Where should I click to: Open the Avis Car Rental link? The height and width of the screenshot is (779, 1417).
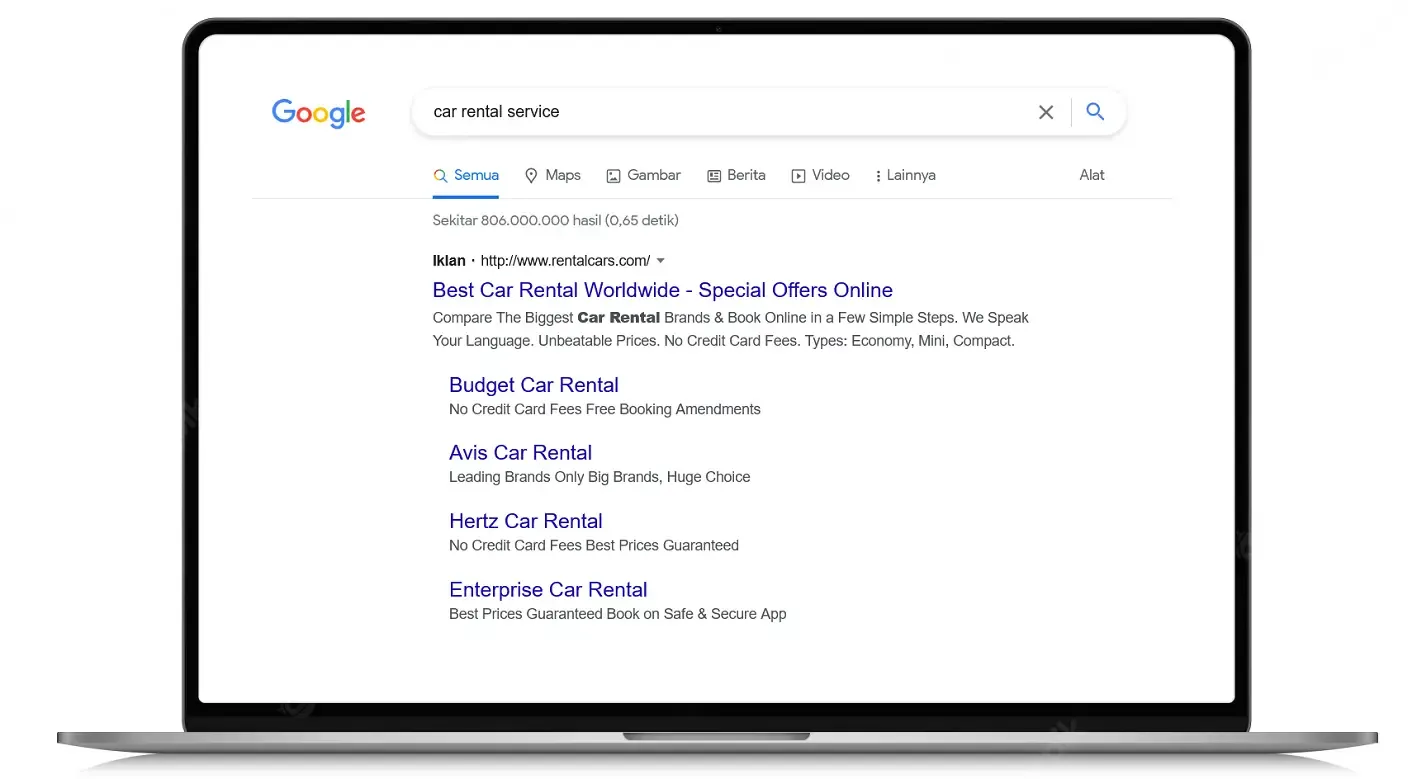click(x=521, y=453)
